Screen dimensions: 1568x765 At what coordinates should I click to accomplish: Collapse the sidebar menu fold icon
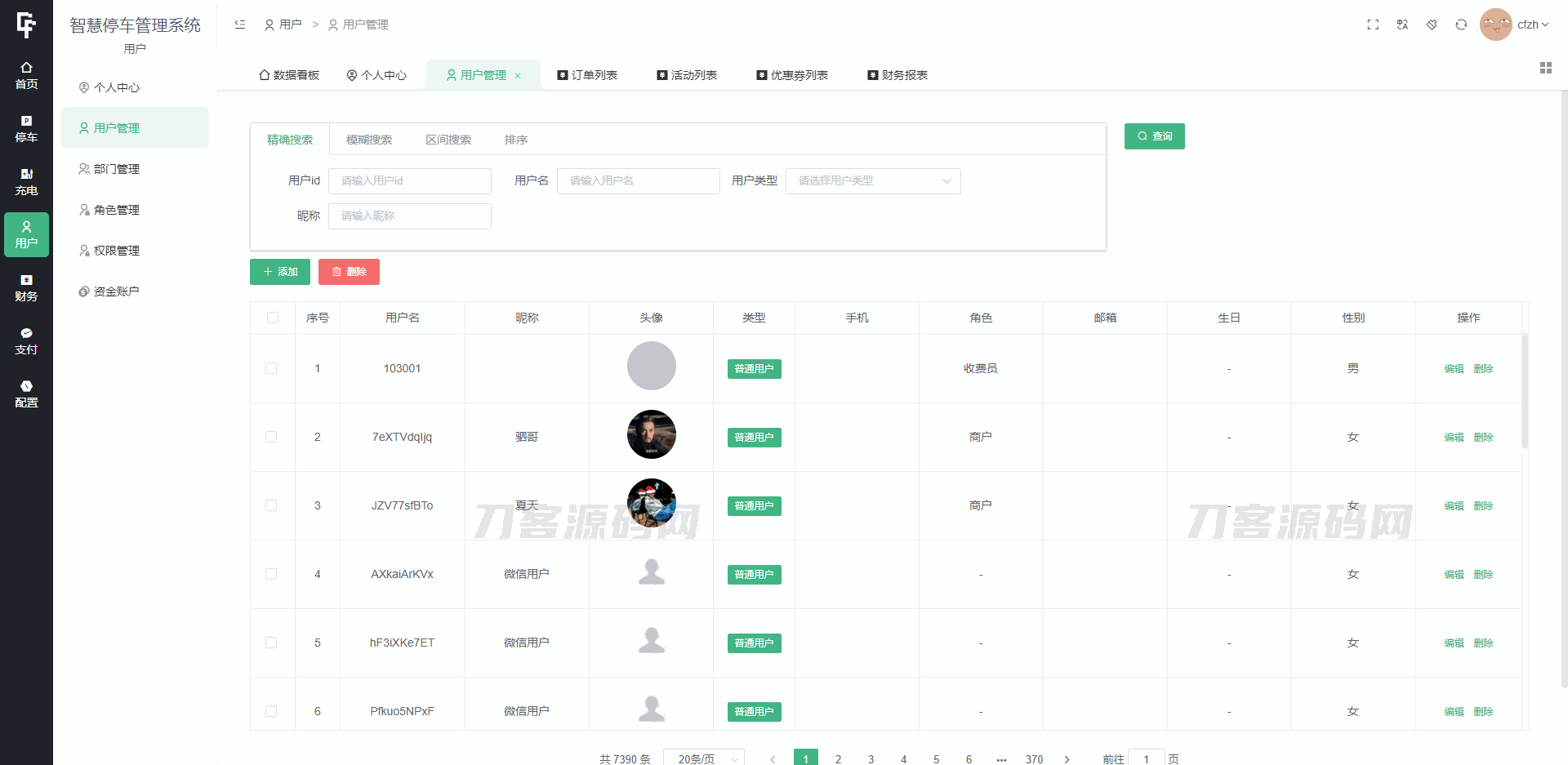pos(240,24)
